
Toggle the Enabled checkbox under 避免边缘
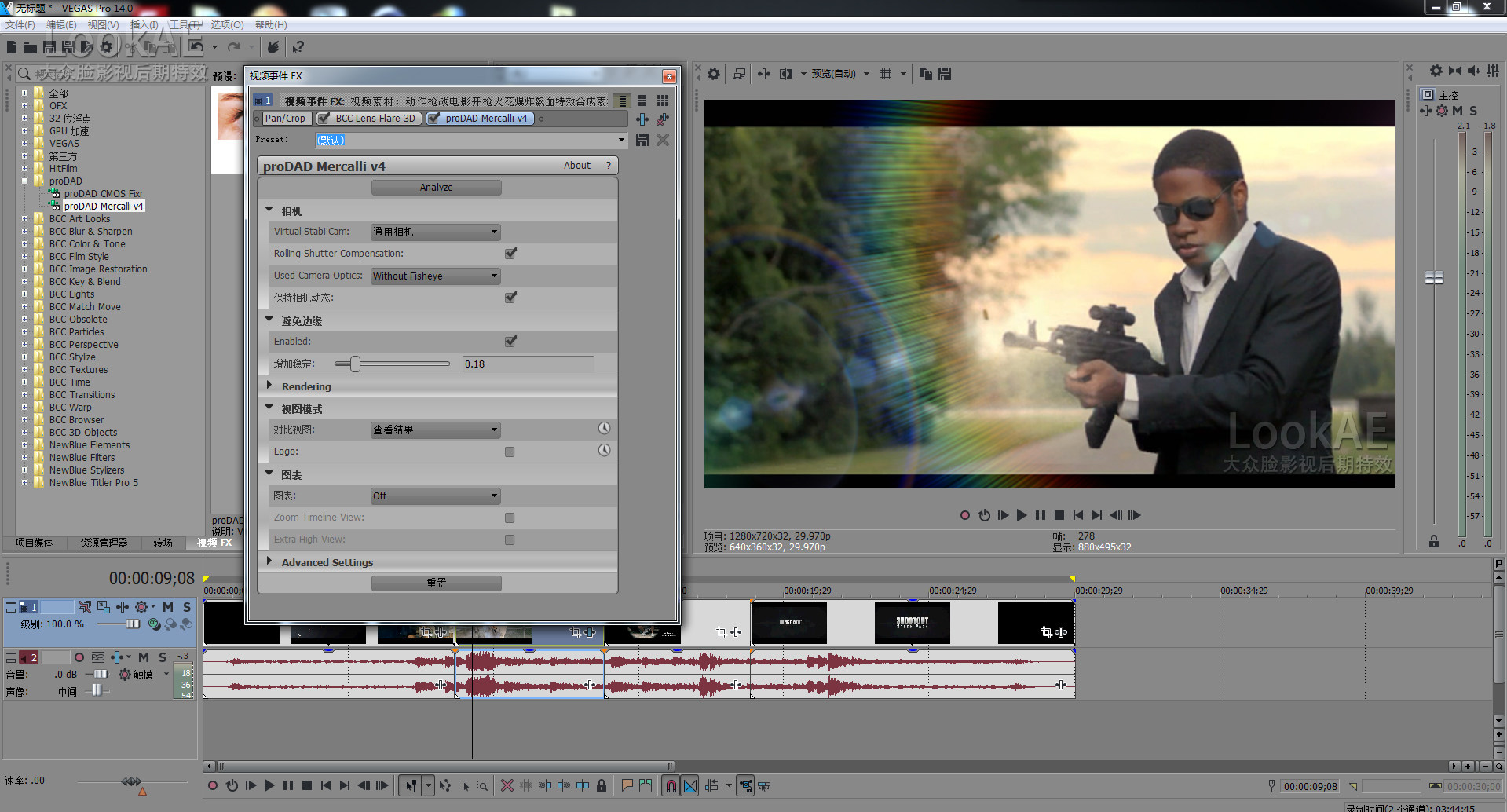click(510, 342)
